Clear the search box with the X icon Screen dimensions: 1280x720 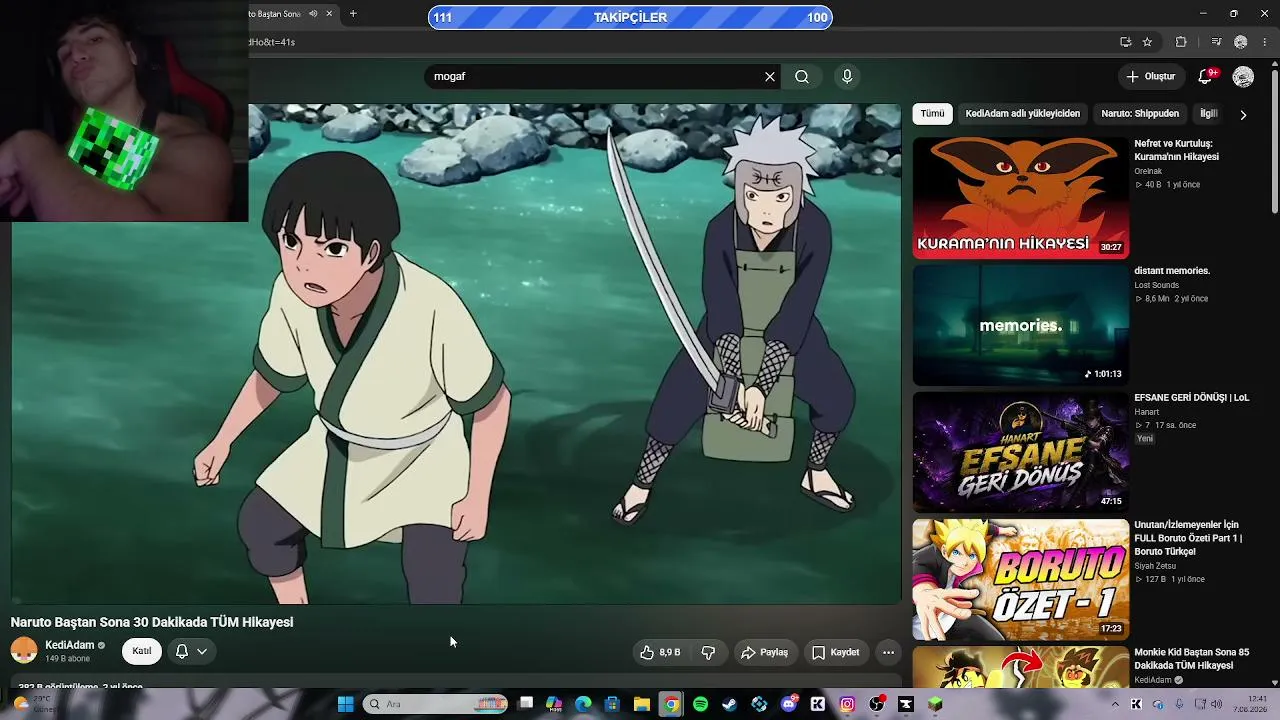click(770, 76)
